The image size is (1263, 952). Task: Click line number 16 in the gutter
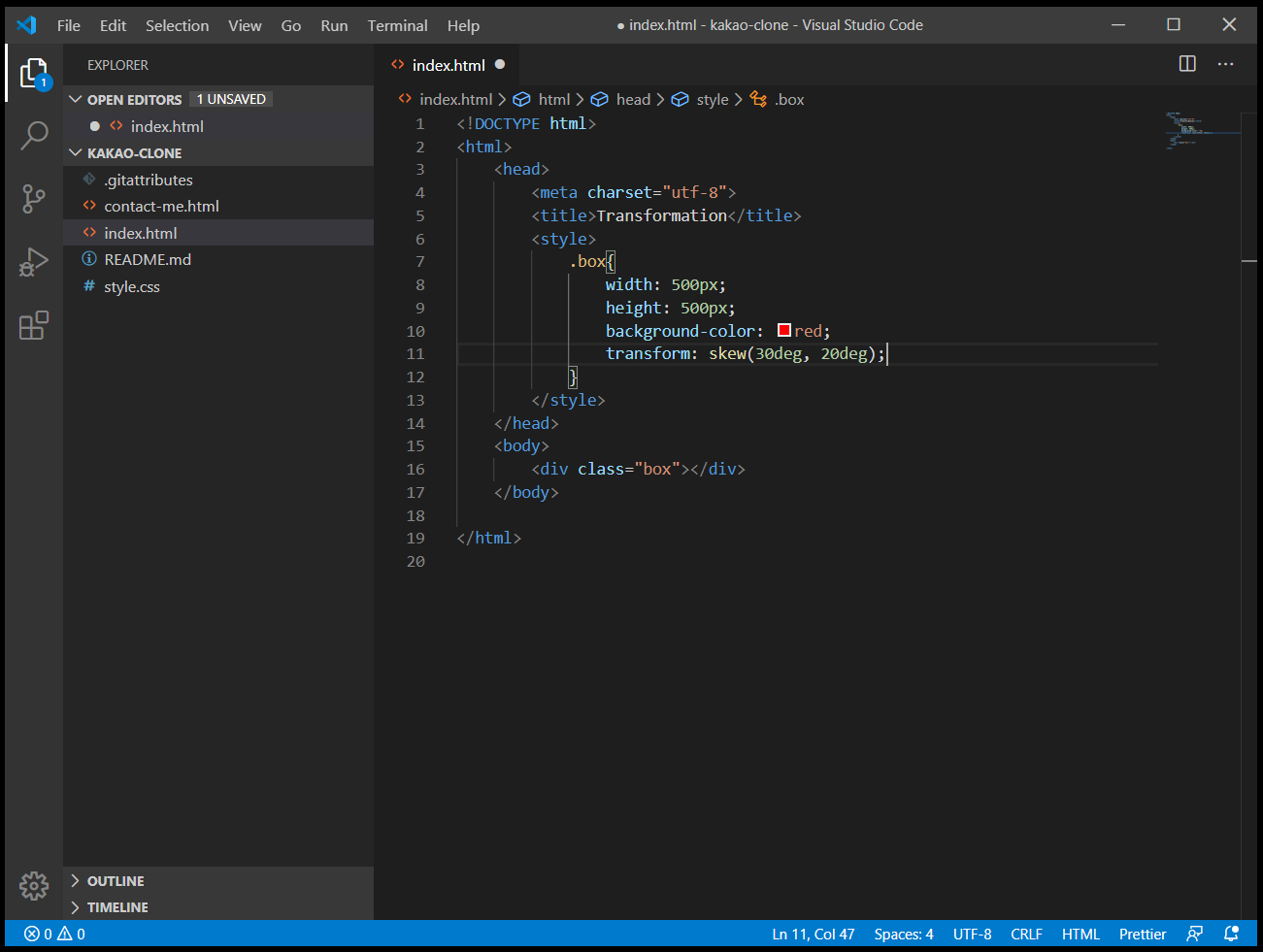pyautogui.click(x=415, y=469)
